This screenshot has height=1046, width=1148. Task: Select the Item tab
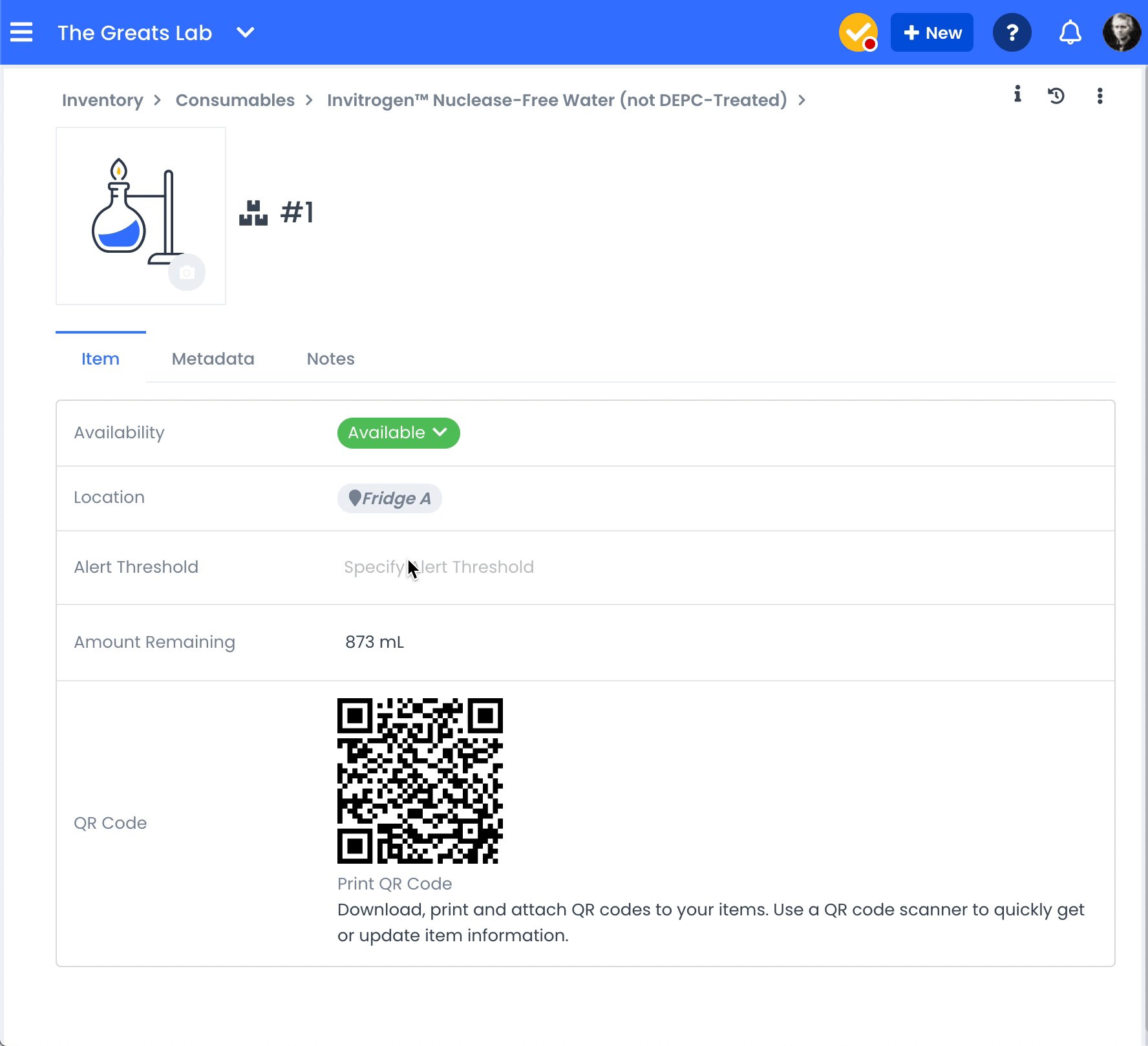100,359
